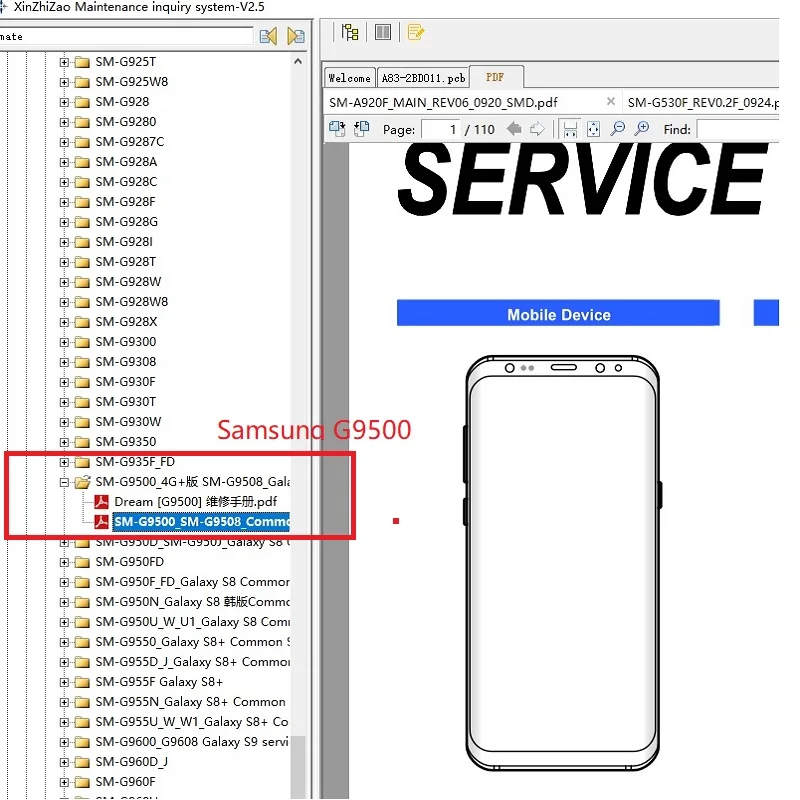Toggle the tree view panel icon
Screen dimensions: 800x800
[x=350, y=32]
